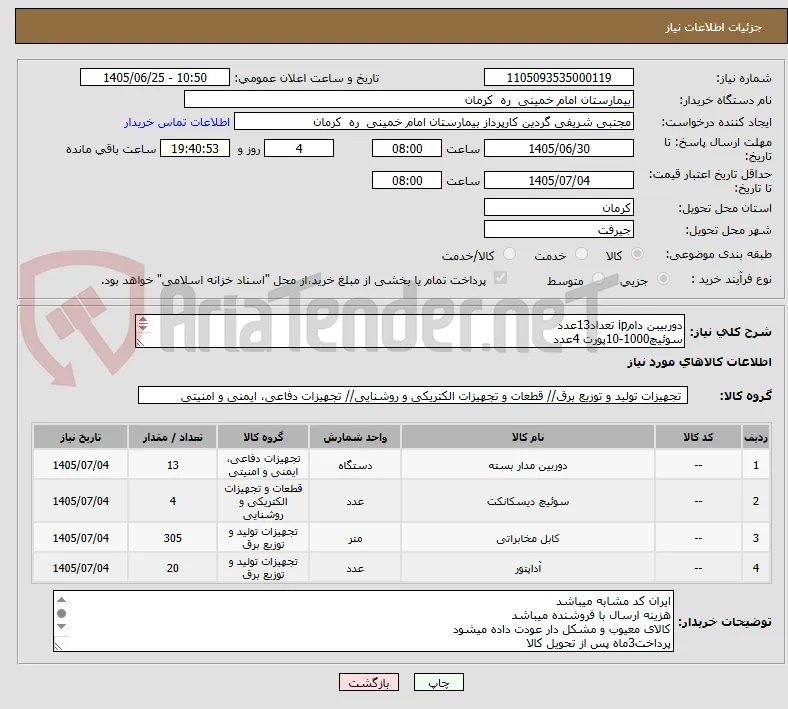Select the خدمت radio button
The width and height of the screenshot is (788, 709).
(x=581, y=254)
